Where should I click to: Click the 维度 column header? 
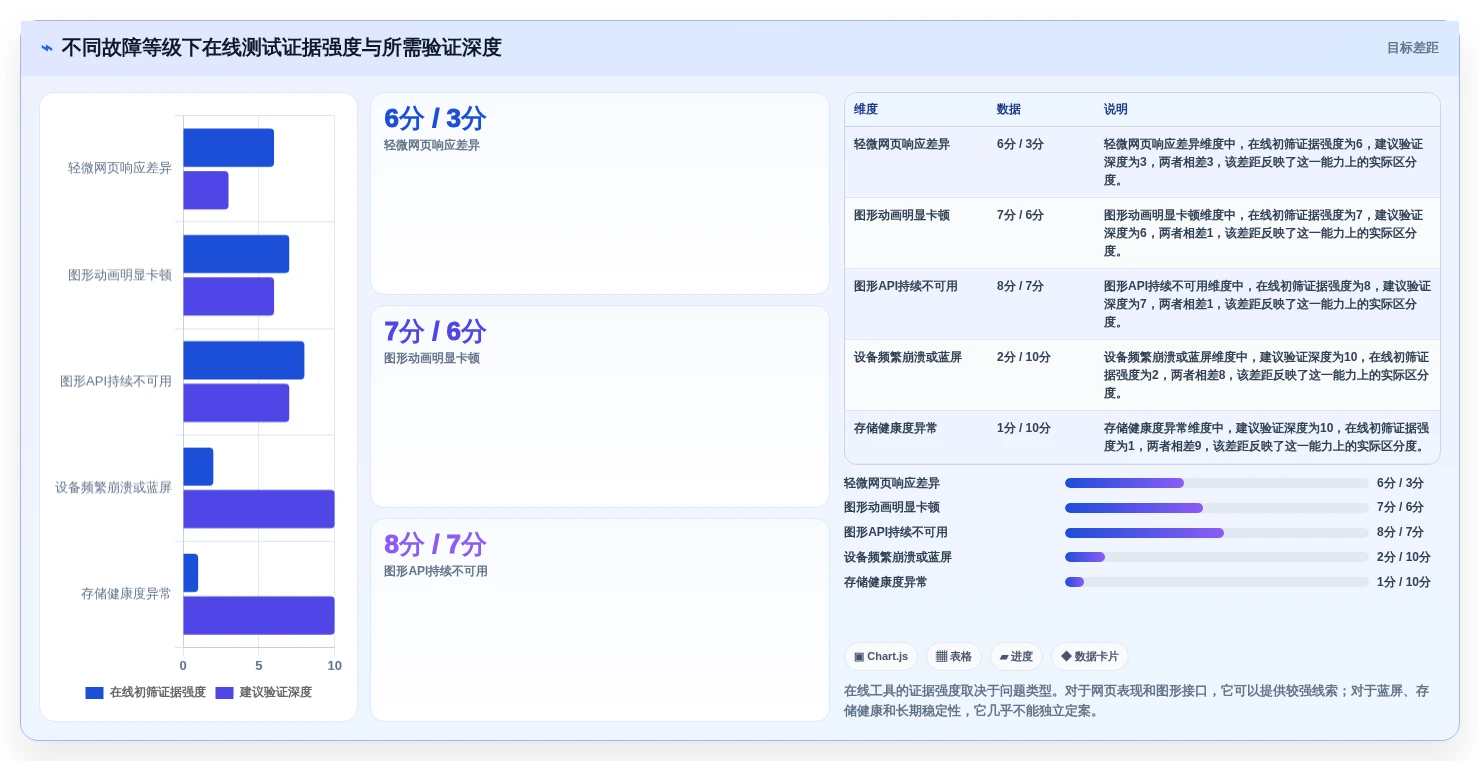coord(866,109)
